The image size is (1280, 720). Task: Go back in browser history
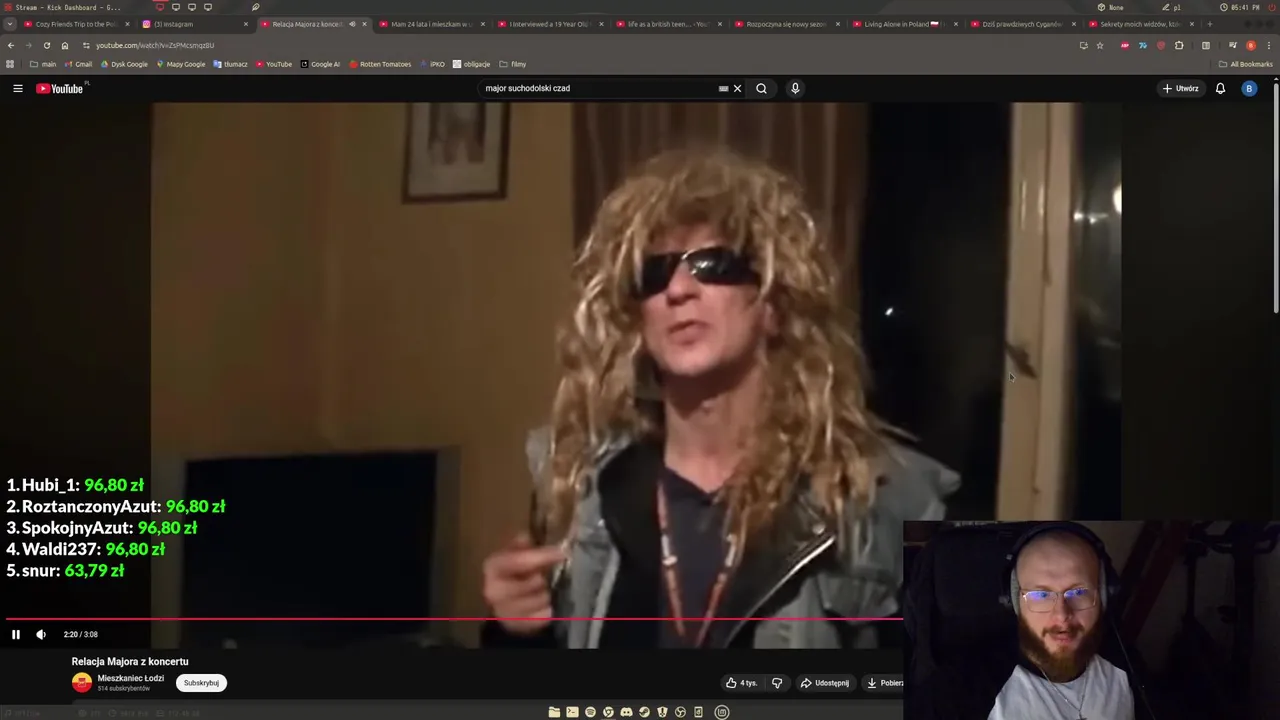click(11, 45)
